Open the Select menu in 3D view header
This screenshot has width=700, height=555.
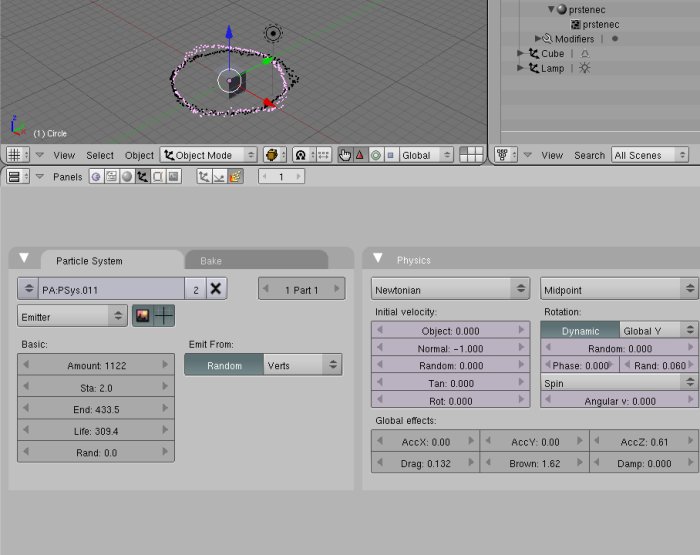100,155
